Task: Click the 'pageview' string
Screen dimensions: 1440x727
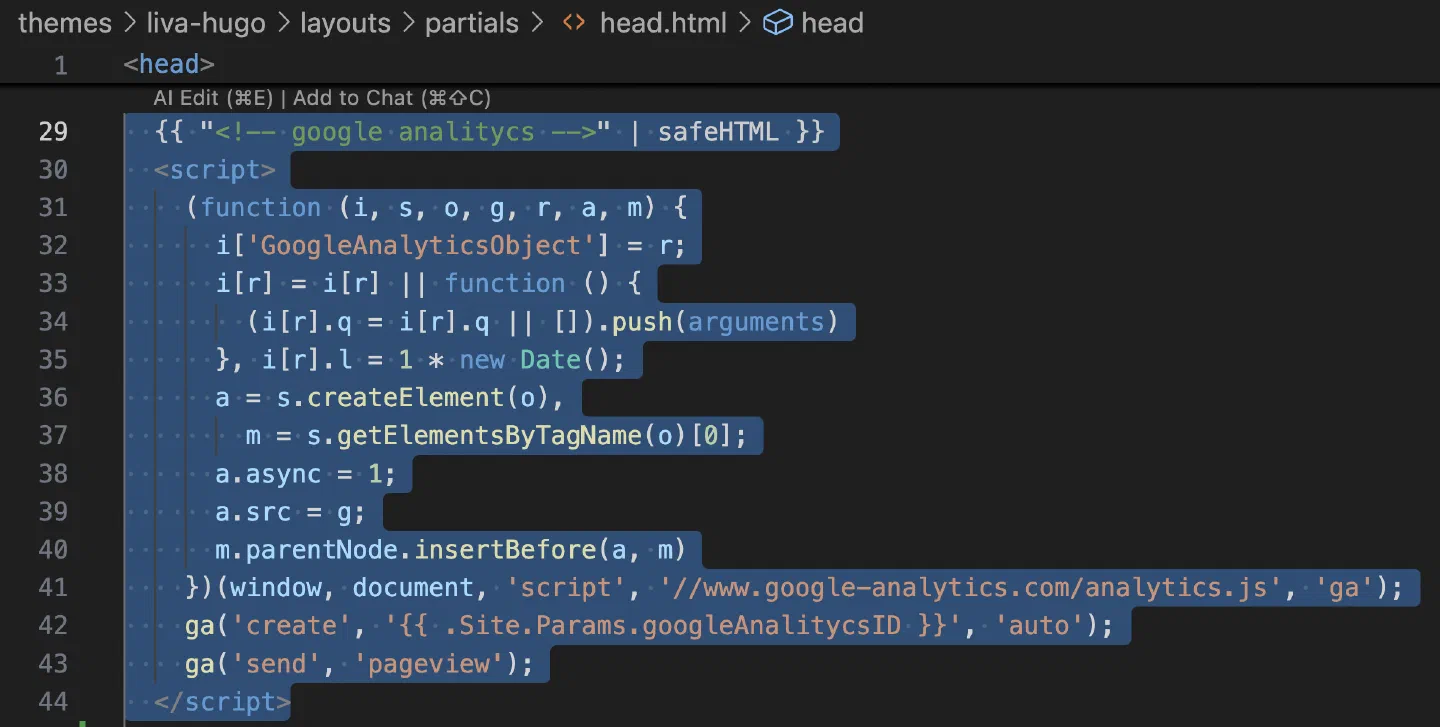Action: click(x=428, y=663)
